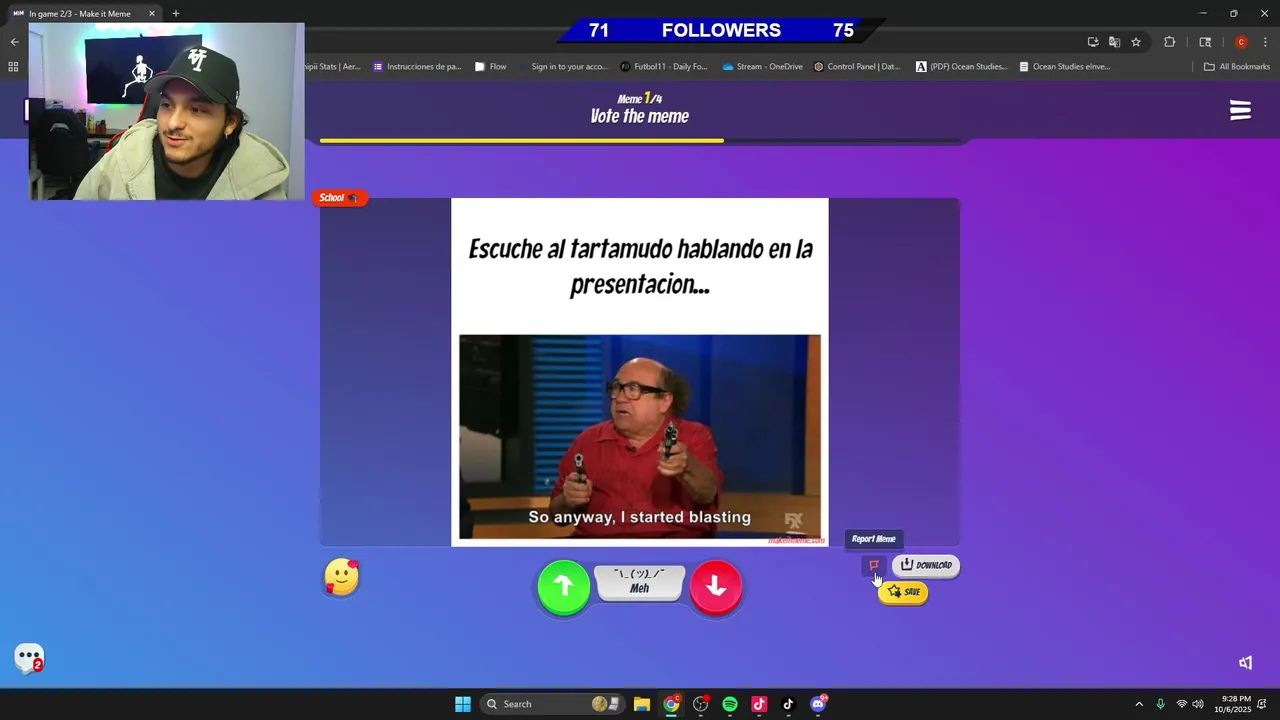
Task: Click the icon left of the profile avatar
Action: pos(1205,42)
